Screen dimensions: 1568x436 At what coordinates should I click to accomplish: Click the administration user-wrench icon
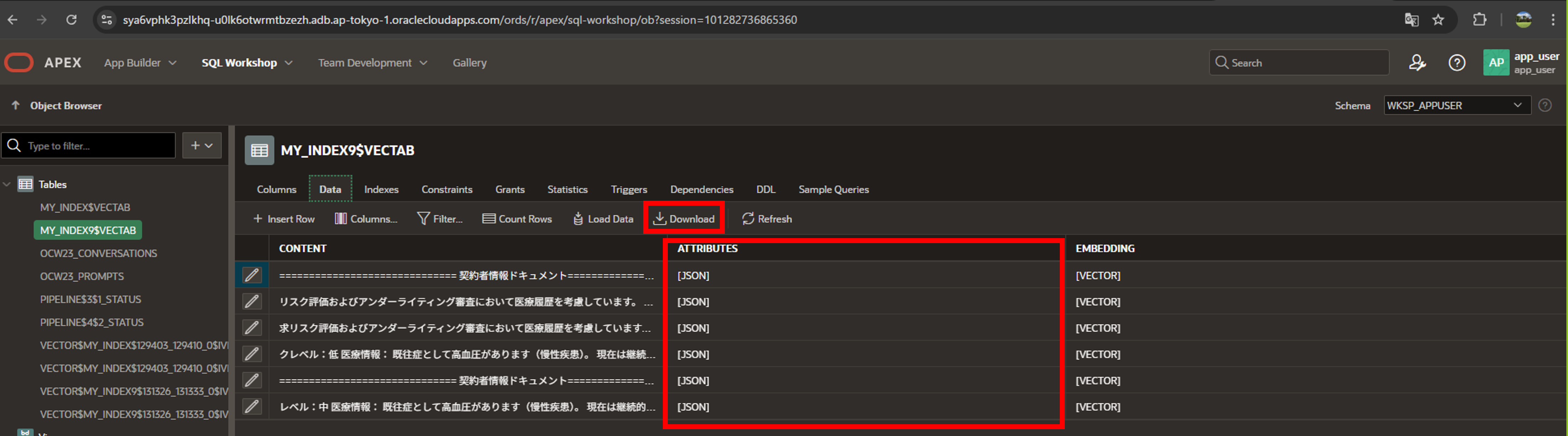tap(1417, 63)
